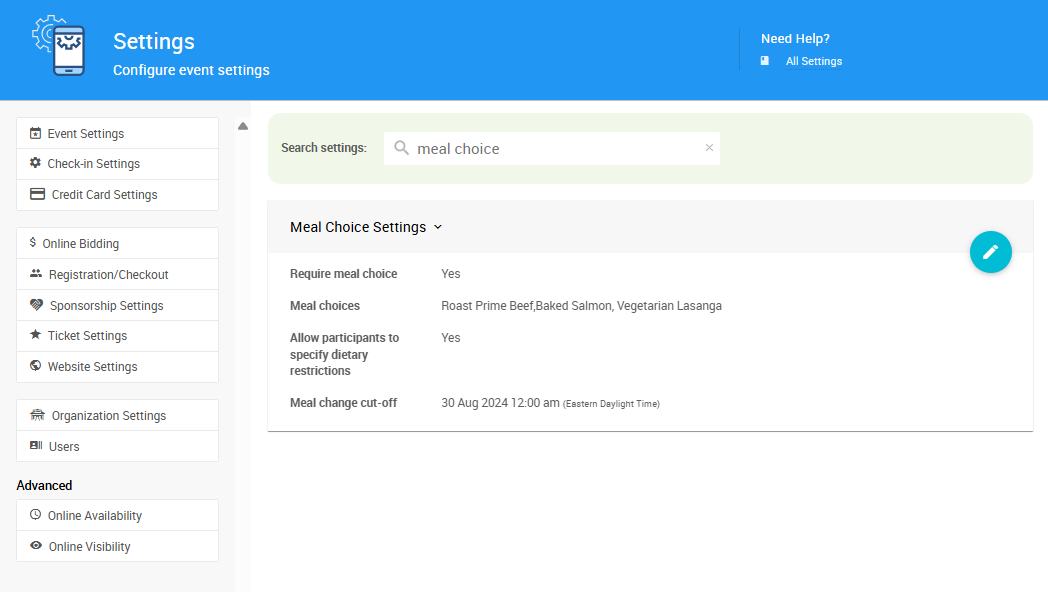This screenshot has width=1048, height=592.
Task: Click the All Settings book icon
Action: tap(765, 61)
